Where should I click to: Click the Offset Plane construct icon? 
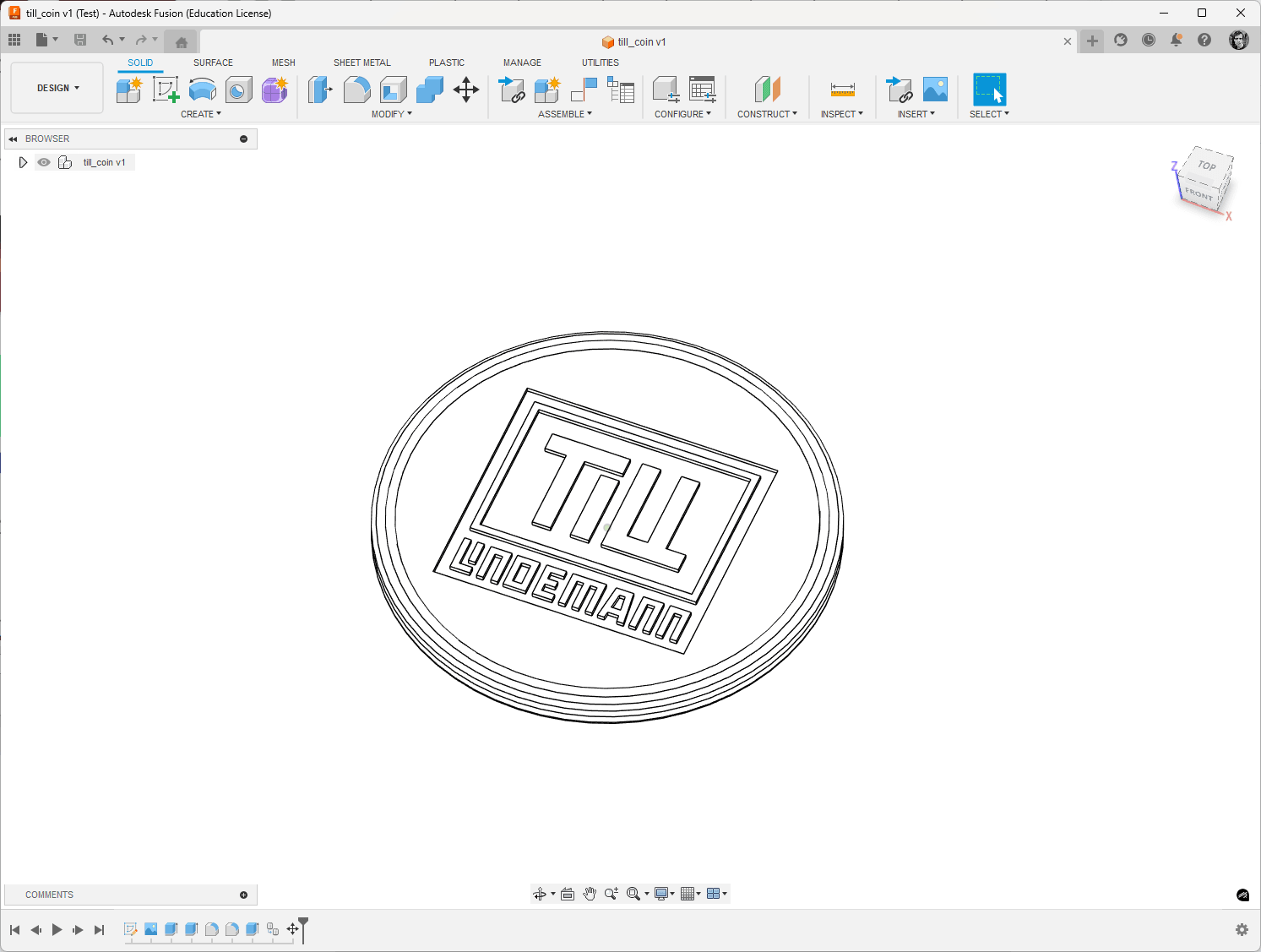pyautogui.click(x=767, y=90)
